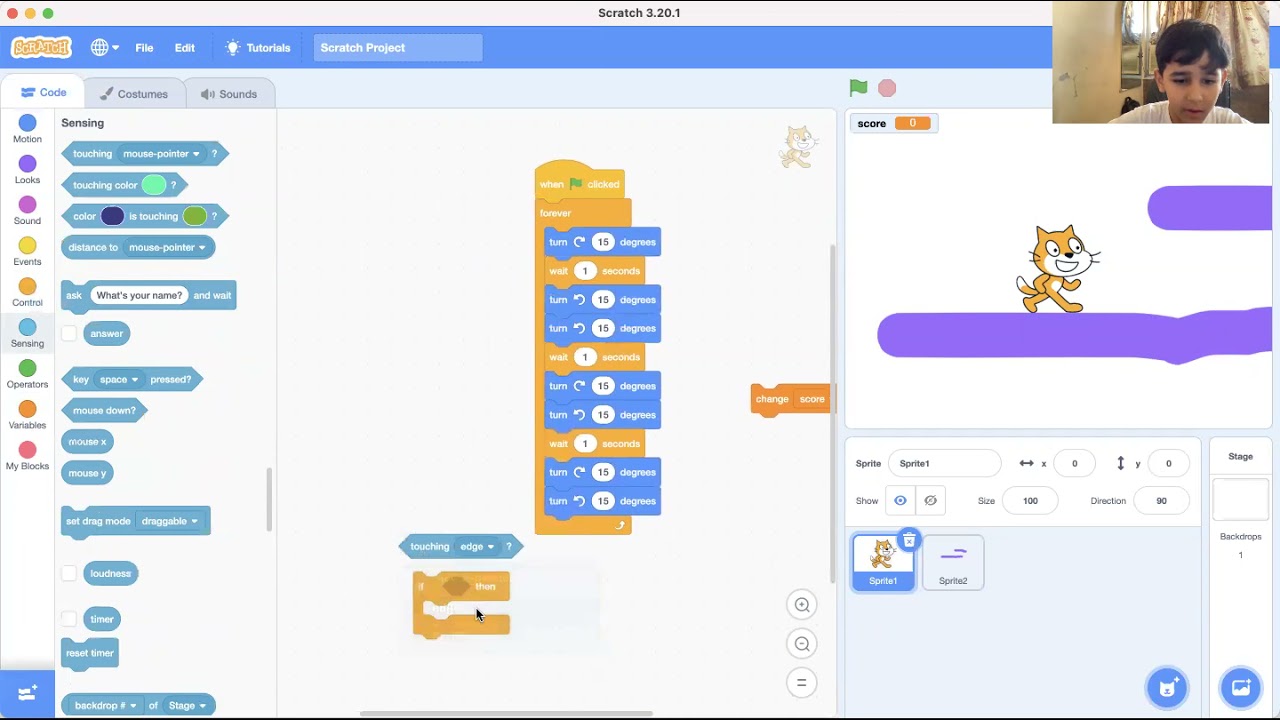Select the Motion block category
The height and width of the screenshot is (720, 1280).
pos(27,129)
